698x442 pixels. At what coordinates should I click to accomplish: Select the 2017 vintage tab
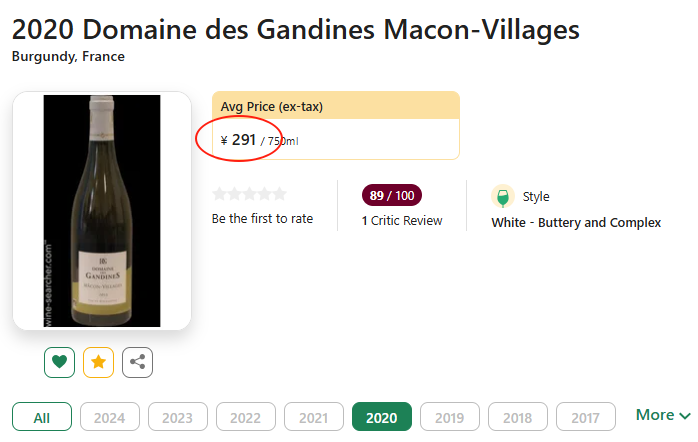coord(586,417)
